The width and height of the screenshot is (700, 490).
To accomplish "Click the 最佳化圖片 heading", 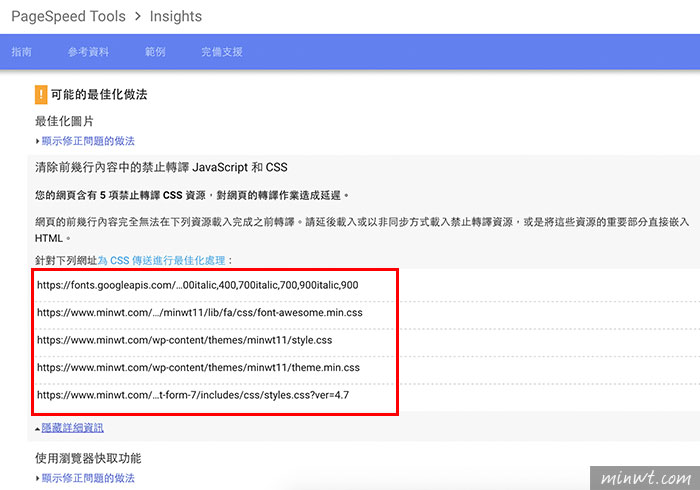I will pyautogui.click(x=64, y=121).
